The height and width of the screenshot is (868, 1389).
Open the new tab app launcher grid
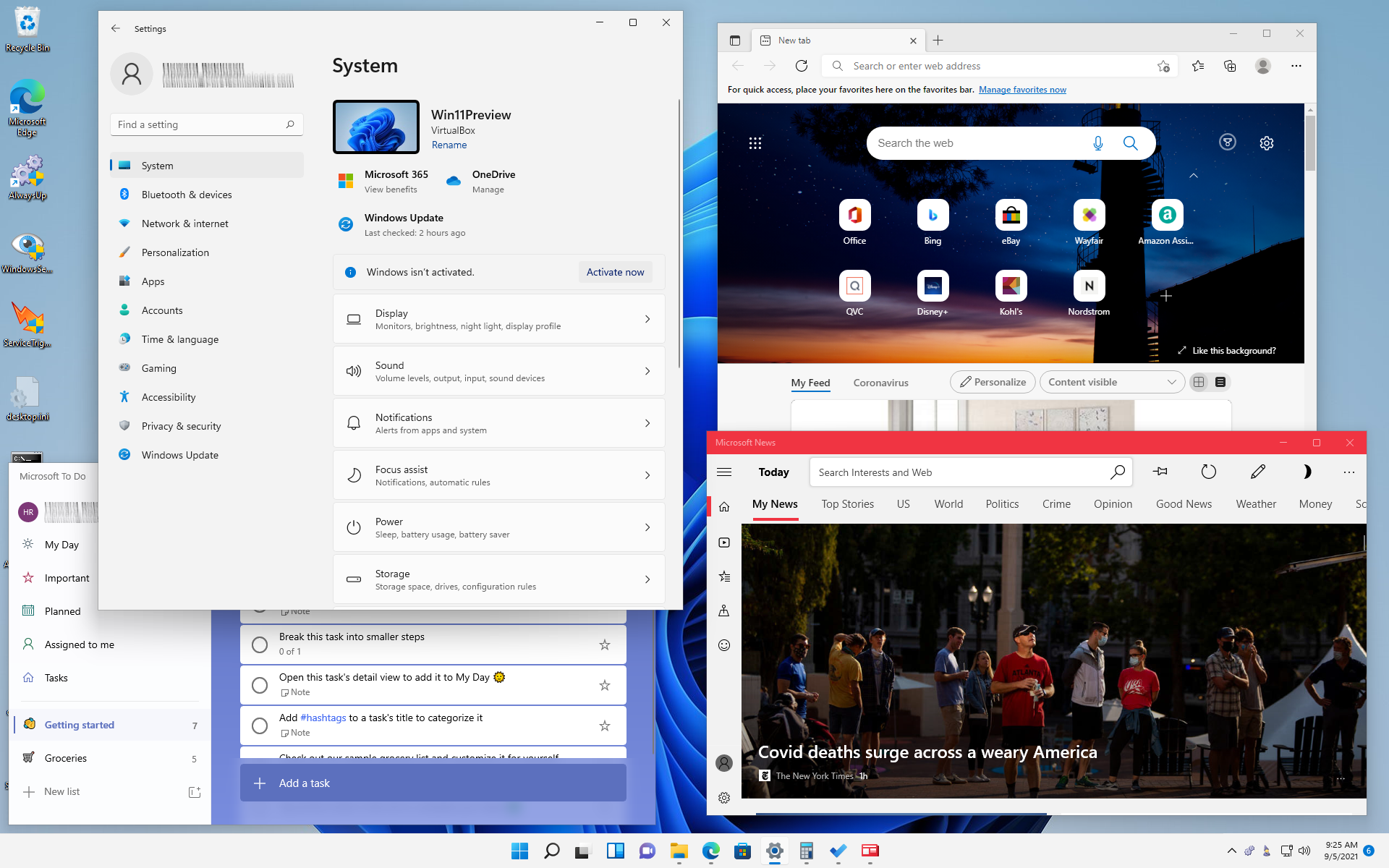pyautogui.click(x=755, y=143)
